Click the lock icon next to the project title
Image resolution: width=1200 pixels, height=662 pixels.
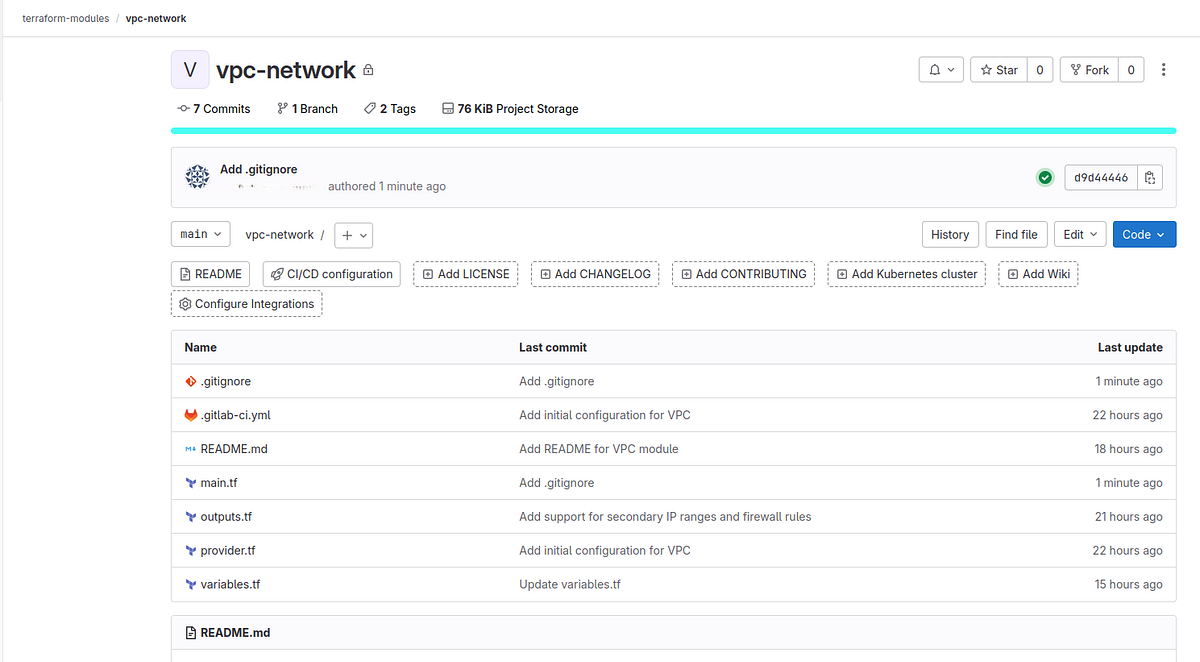(367, 70)
